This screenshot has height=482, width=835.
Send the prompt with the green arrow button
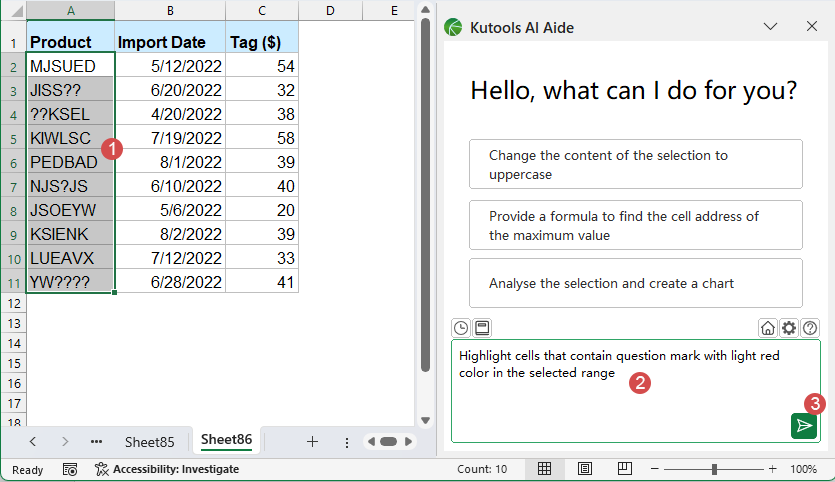[804, 425]
